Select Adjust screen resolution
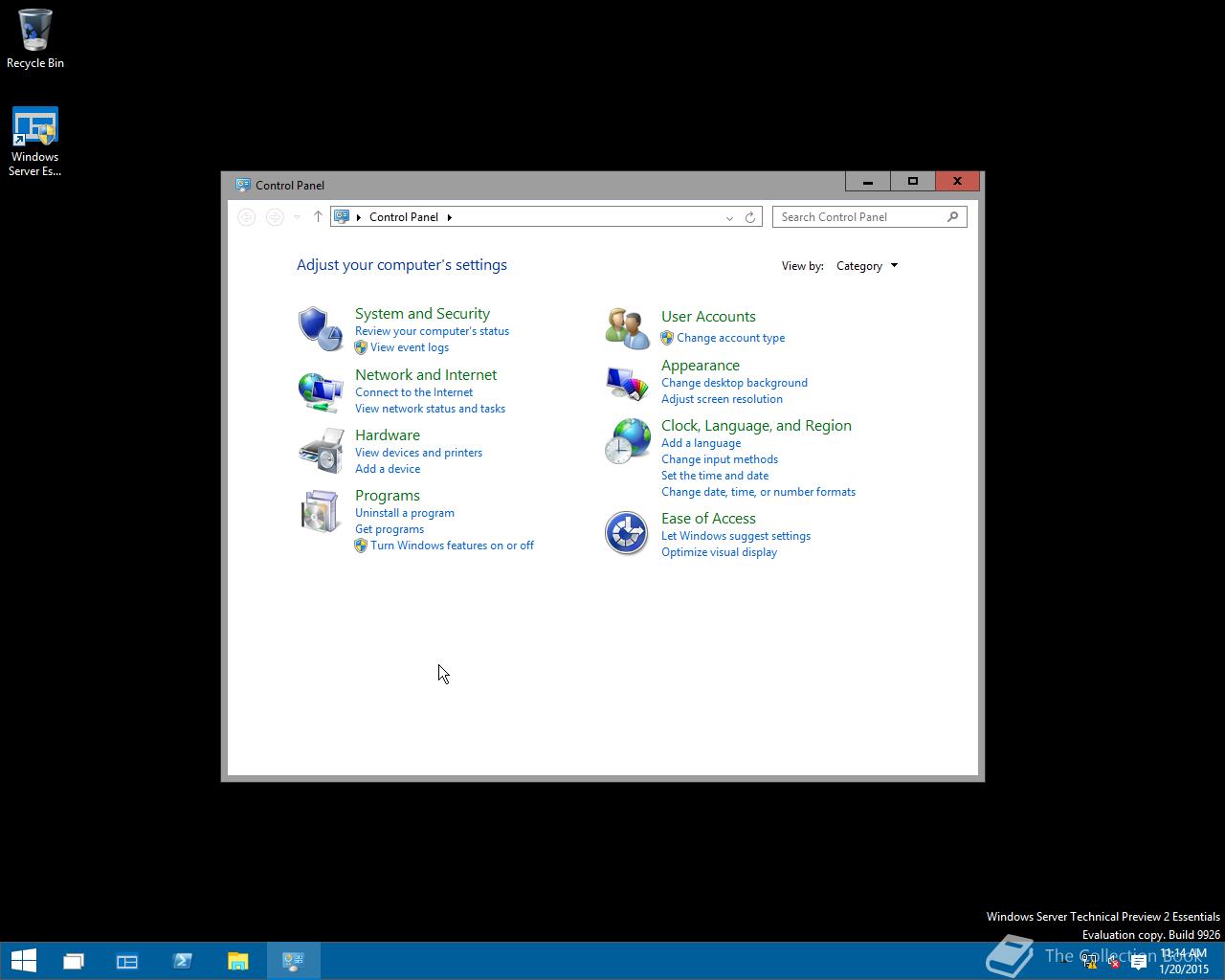1225x980 pixels. [x=722, y=399]
